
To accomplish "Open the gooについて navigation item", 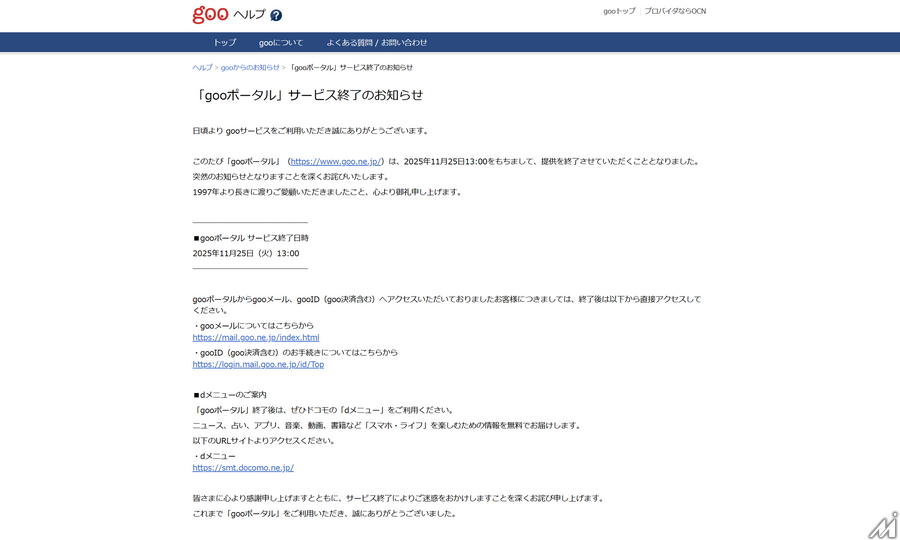I will click(x=281, y=43).
